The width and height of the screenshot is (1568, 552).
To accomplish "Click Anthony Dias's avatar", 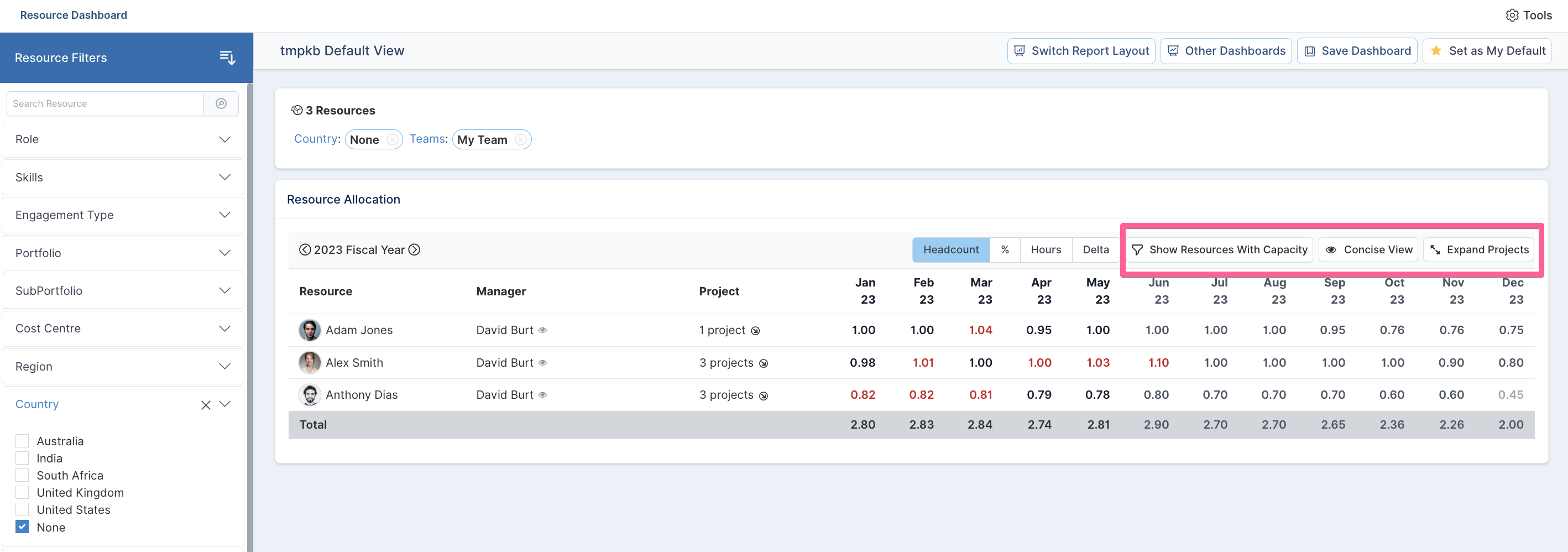I will pos(310,395).
